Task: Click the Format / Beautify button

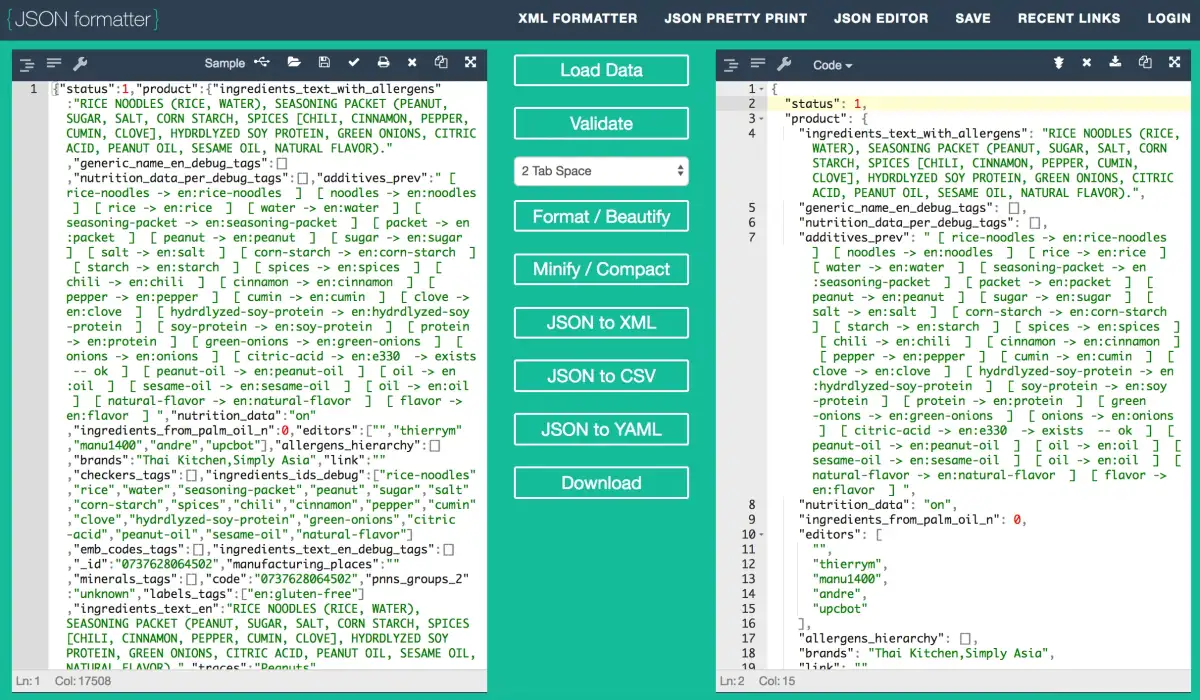Action: [601, 217]
